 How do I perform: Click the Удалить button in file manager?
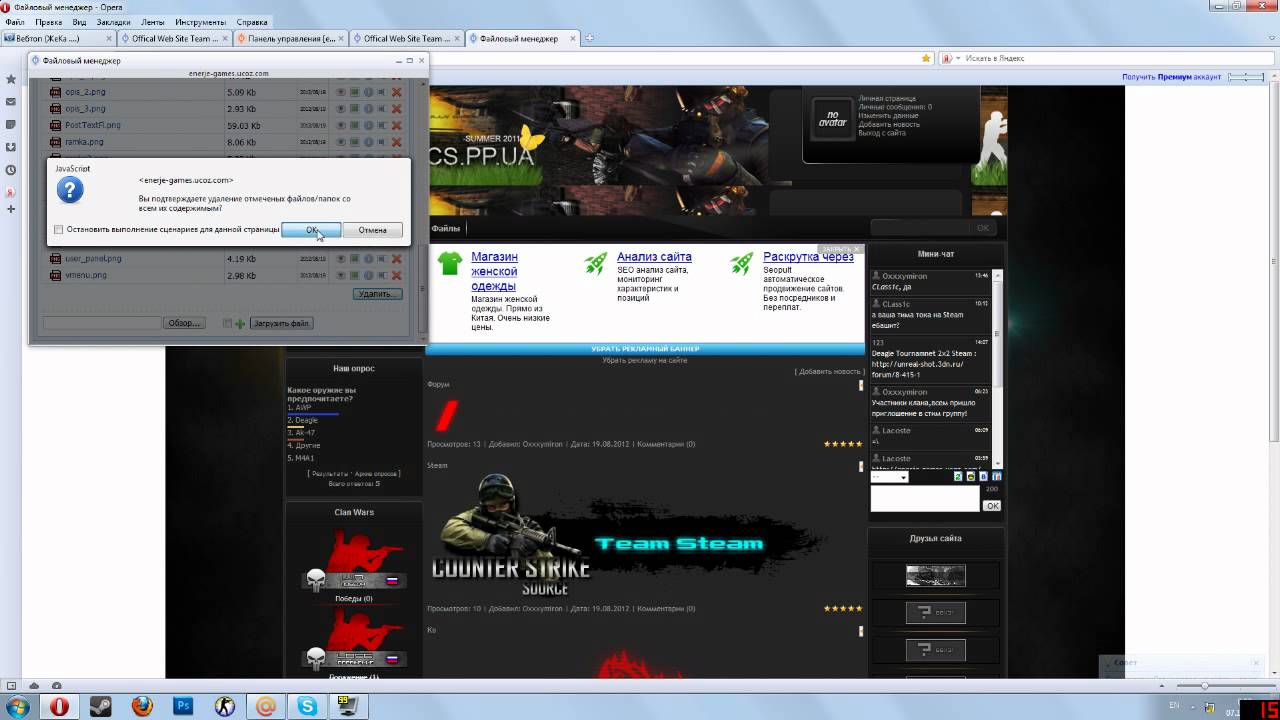(x=378, y=294)
